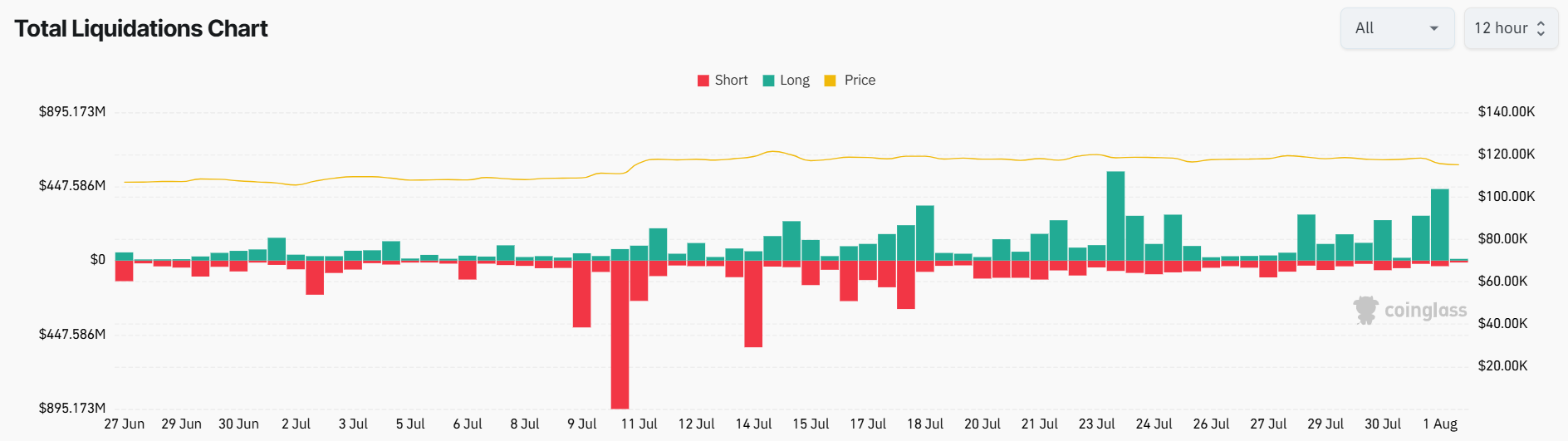The height and width of the screenshot is (441, 1568).
Task: Toggle the Short series red legend swatch
Action: (703, 81)
